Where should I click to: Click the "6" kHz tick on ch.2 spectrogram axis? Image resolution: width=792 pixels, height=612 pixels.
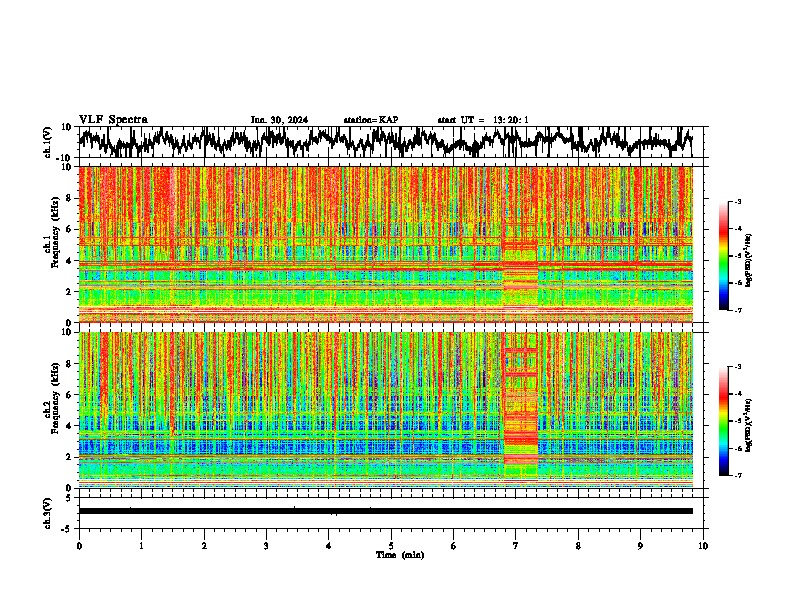(x=69, y=395)
